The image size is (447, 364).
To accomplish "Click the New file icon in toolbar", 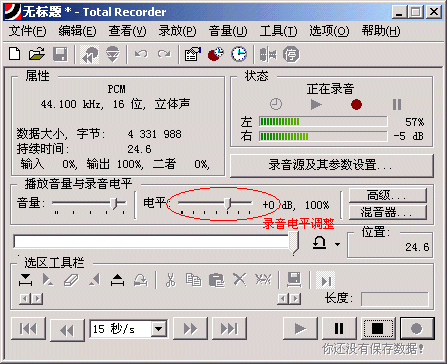I will coord(14,54).
